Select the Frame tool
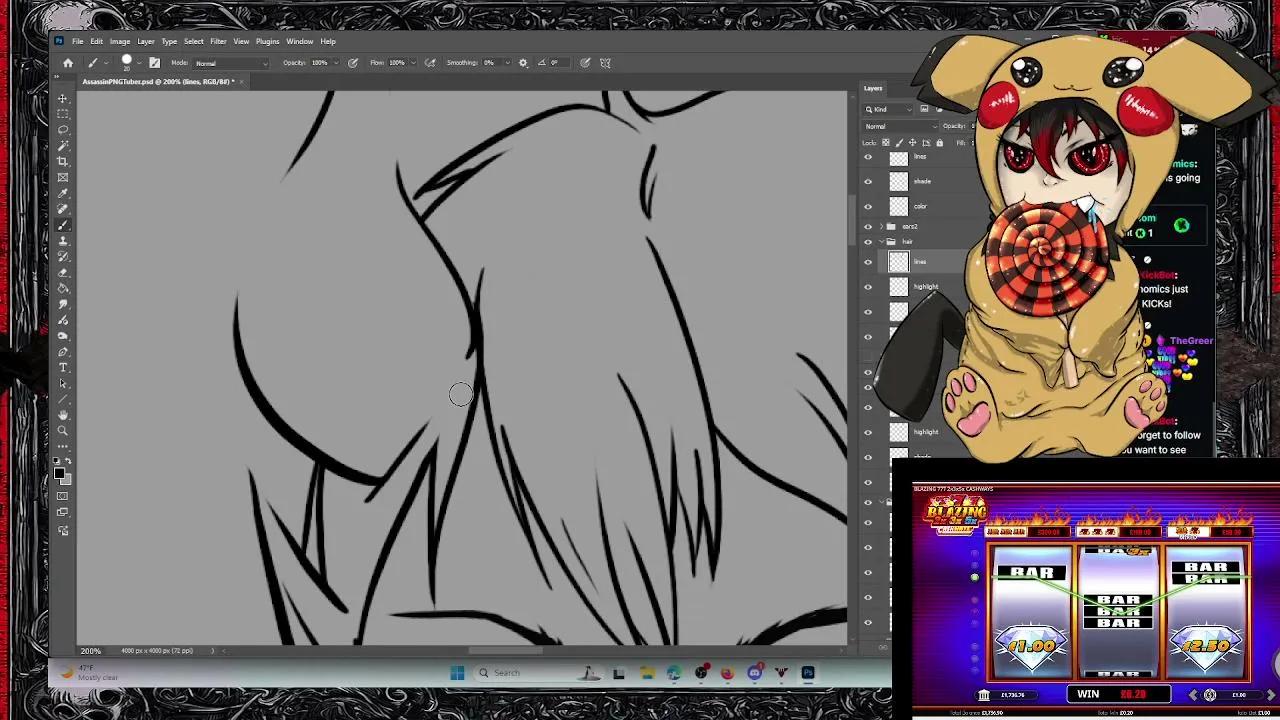 63,178
